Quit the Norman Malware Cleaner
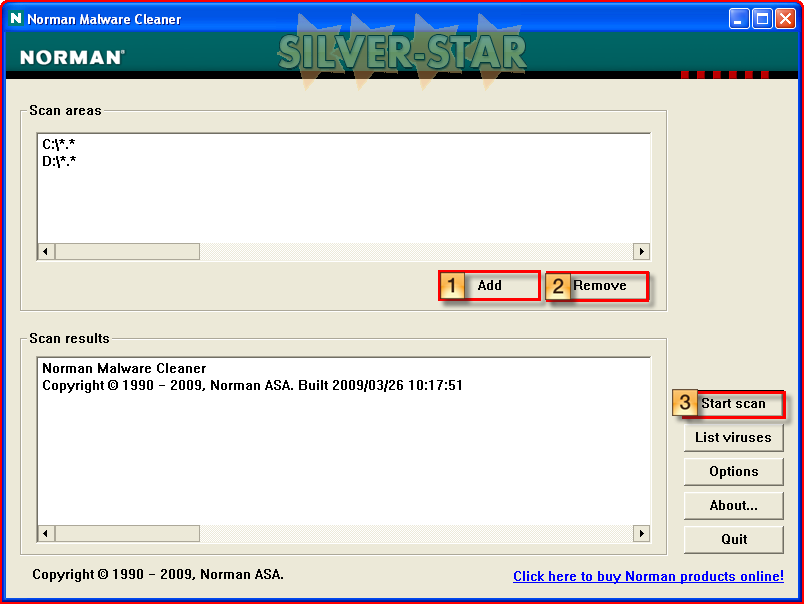This screenshot has height=604, width=804. point(733,540)
